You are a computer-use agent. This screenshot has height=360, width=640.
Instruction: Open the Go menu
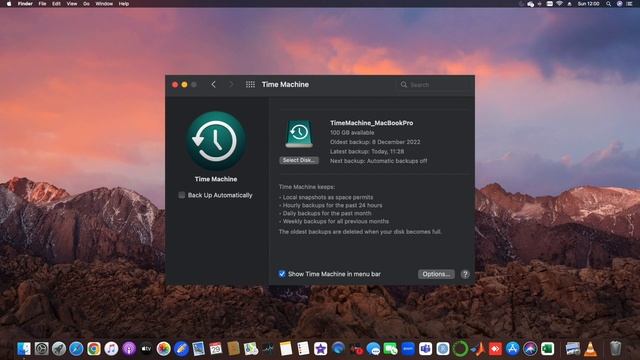click(x=87, y=4)
